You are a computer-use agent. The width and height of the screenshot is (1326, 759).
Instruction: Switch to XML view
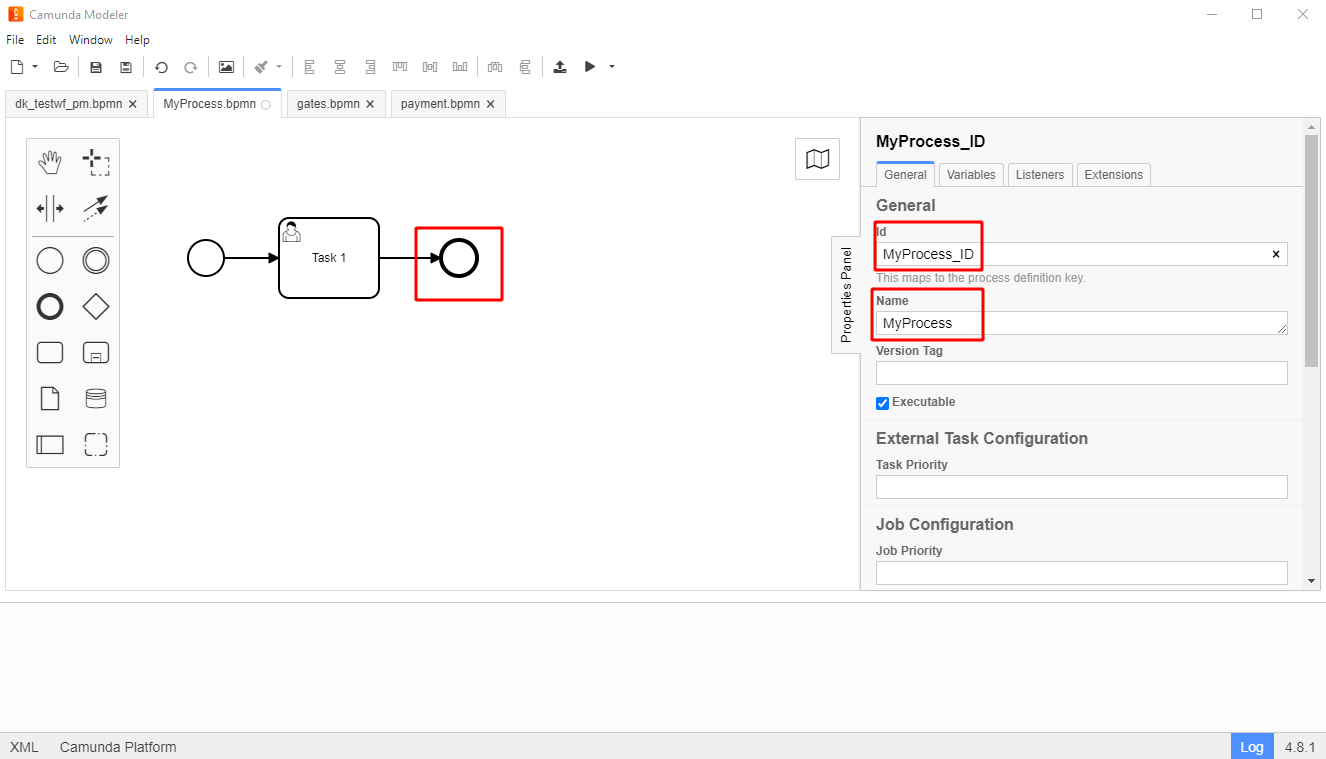pos(24,747)
